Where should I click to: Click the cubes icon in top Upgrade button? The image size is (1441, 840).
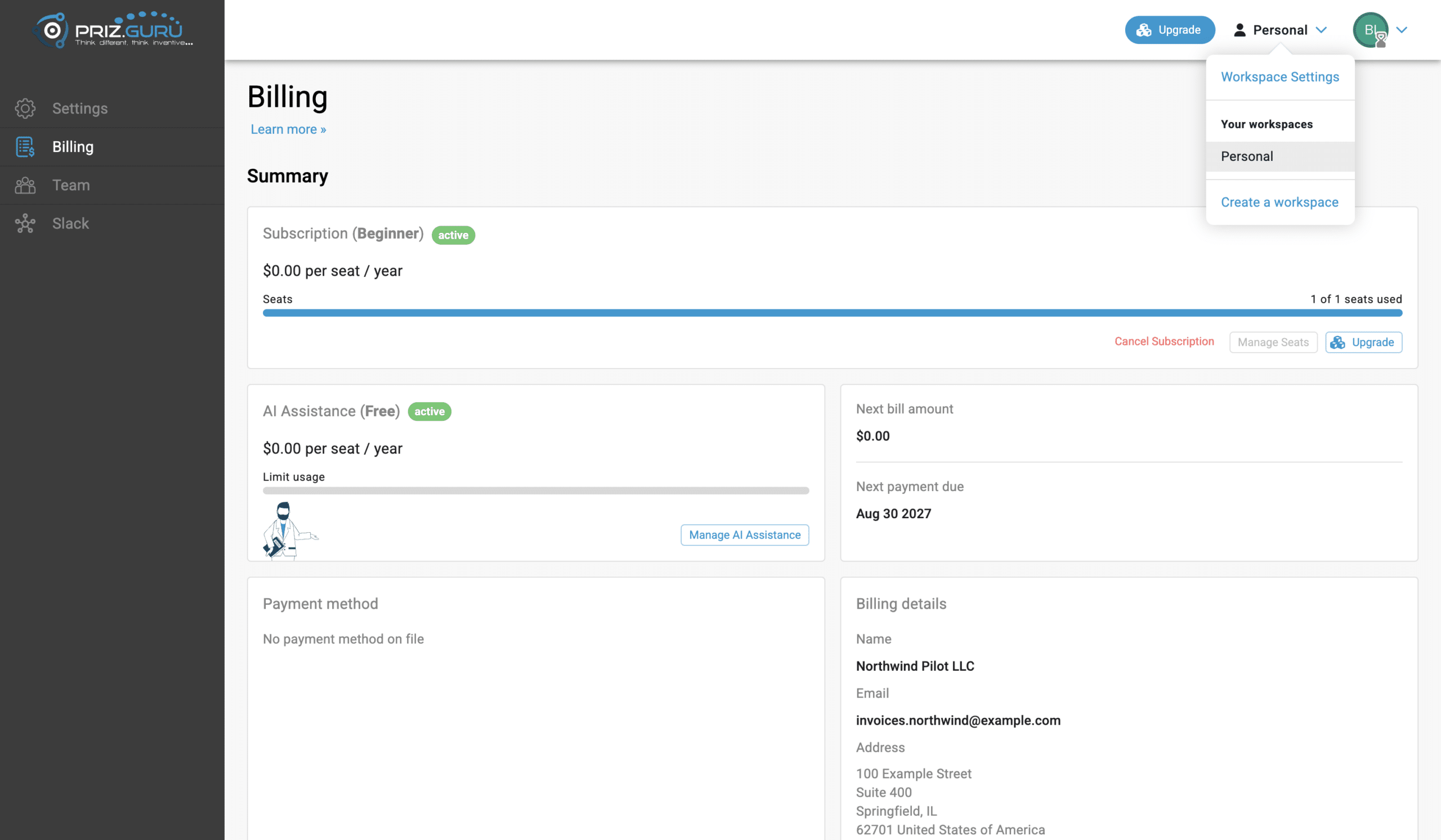[1143, 30]
